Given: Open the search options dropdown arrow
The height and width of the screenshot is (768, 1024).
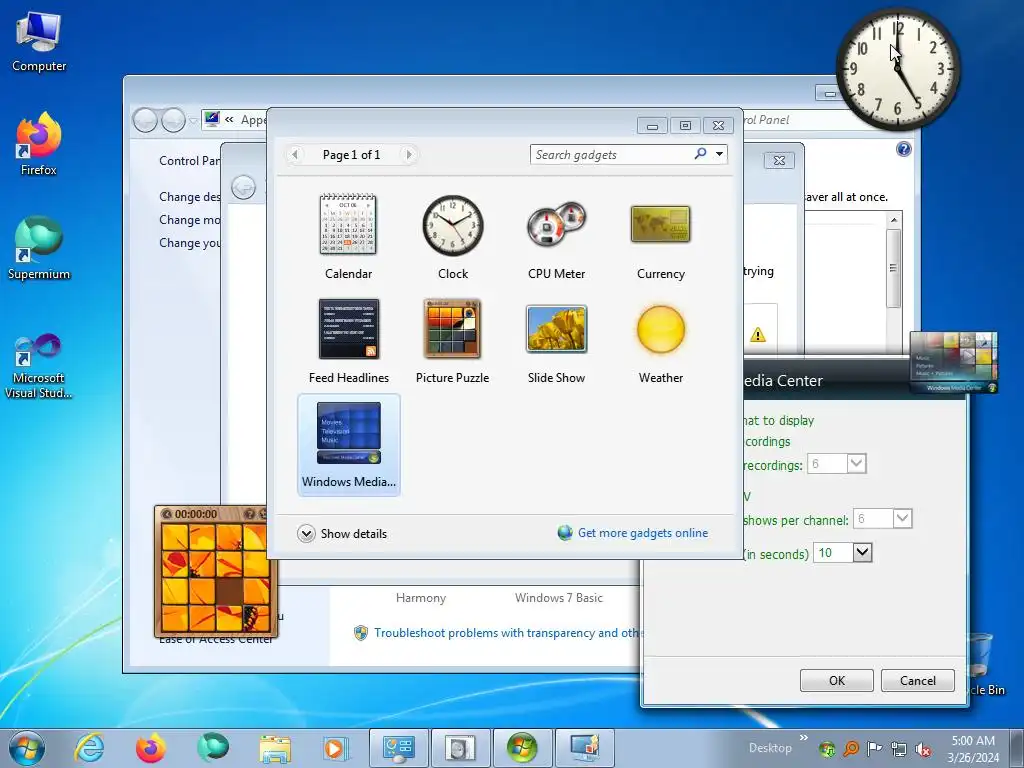Looking at the screenshot, I should (x=719, y=154).
